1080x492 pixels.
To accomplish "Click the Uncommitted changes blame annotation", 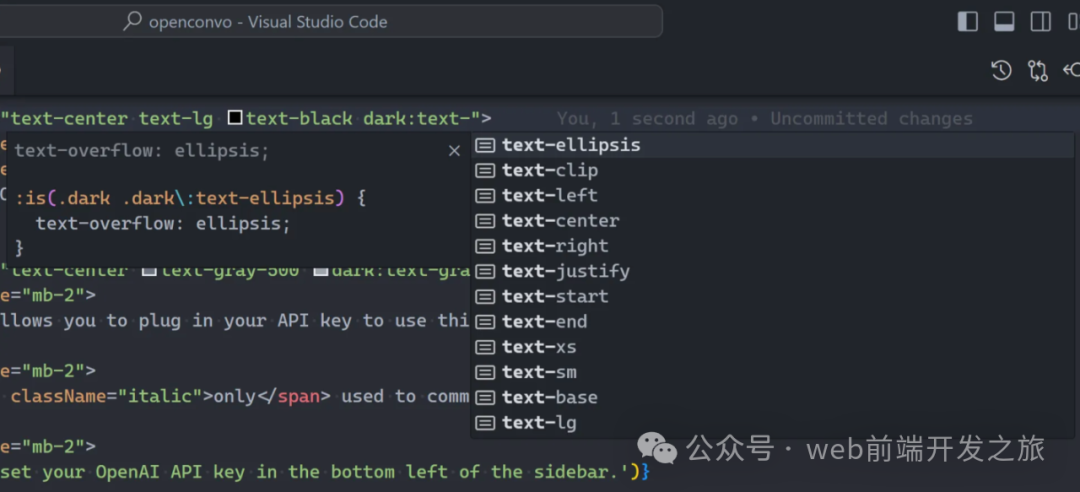I will [870, 119].
